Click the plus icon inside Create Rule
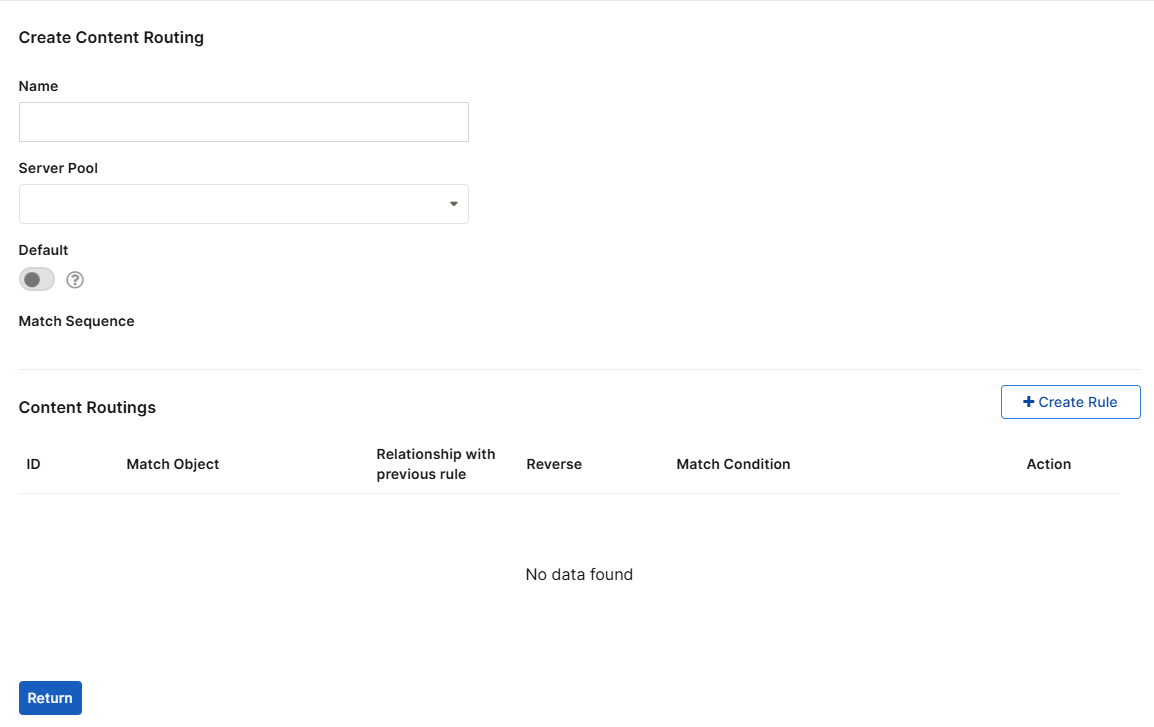Screen dimensions: 1154x727 (x=1028, y=401)
